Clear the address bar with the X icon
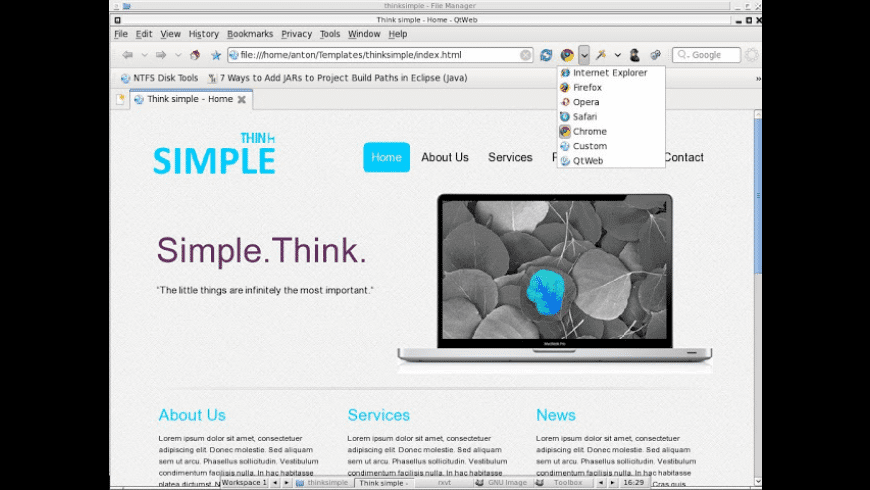 point(525,55)
